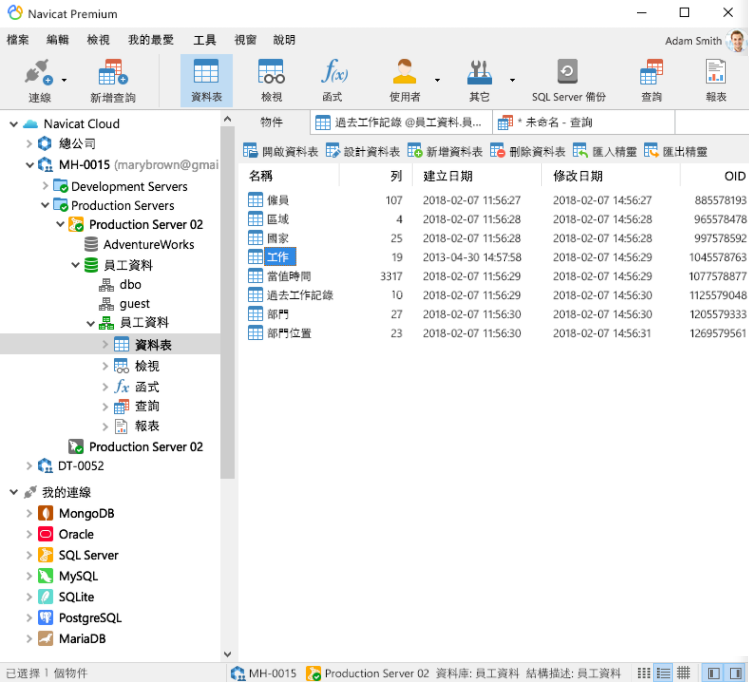Click the Navicat Cloud icon in tree
Screen dimensions: 749x682
(31, 124)
